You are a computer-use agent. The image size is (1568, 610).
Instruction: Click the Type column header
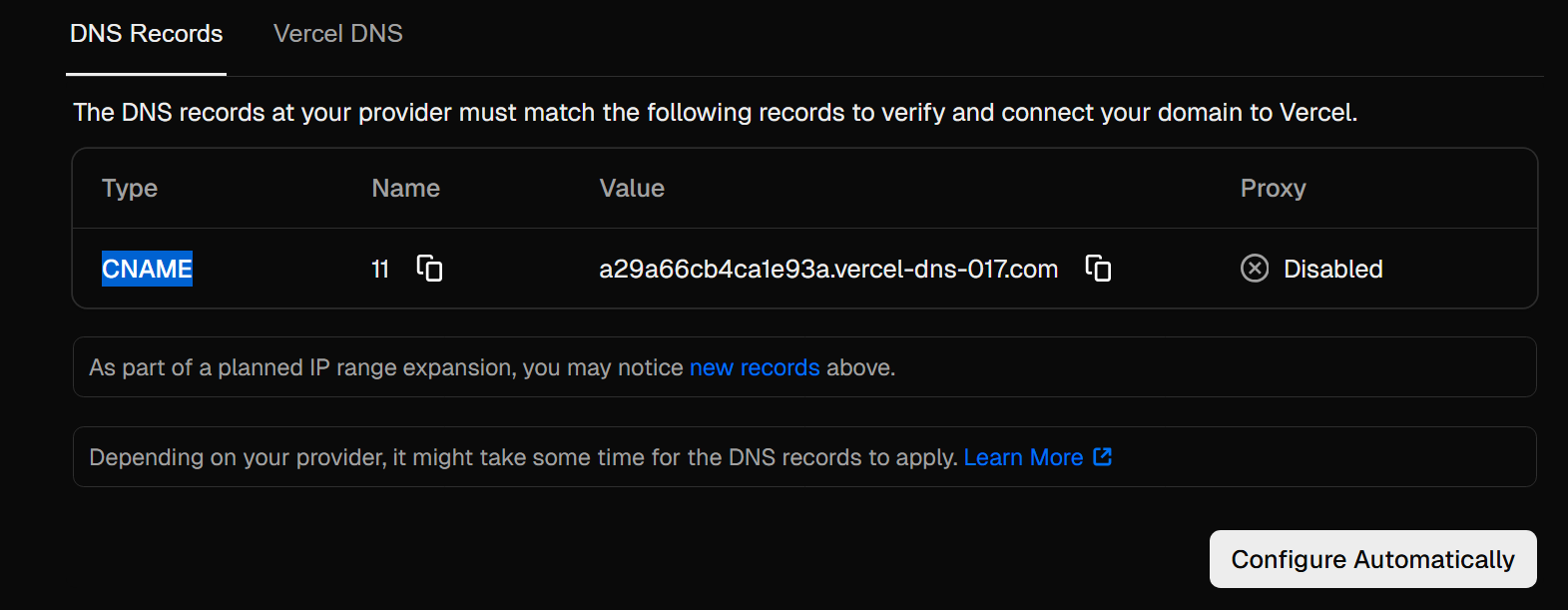tap(130, 189)
